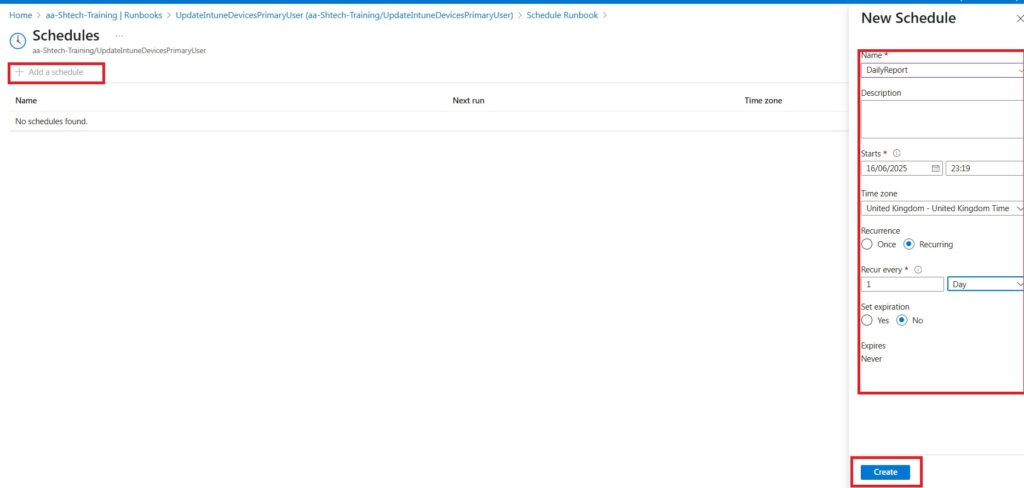Select the Once recurrence option
Viewport: 1024px width, 488px height.
[867, 244]
